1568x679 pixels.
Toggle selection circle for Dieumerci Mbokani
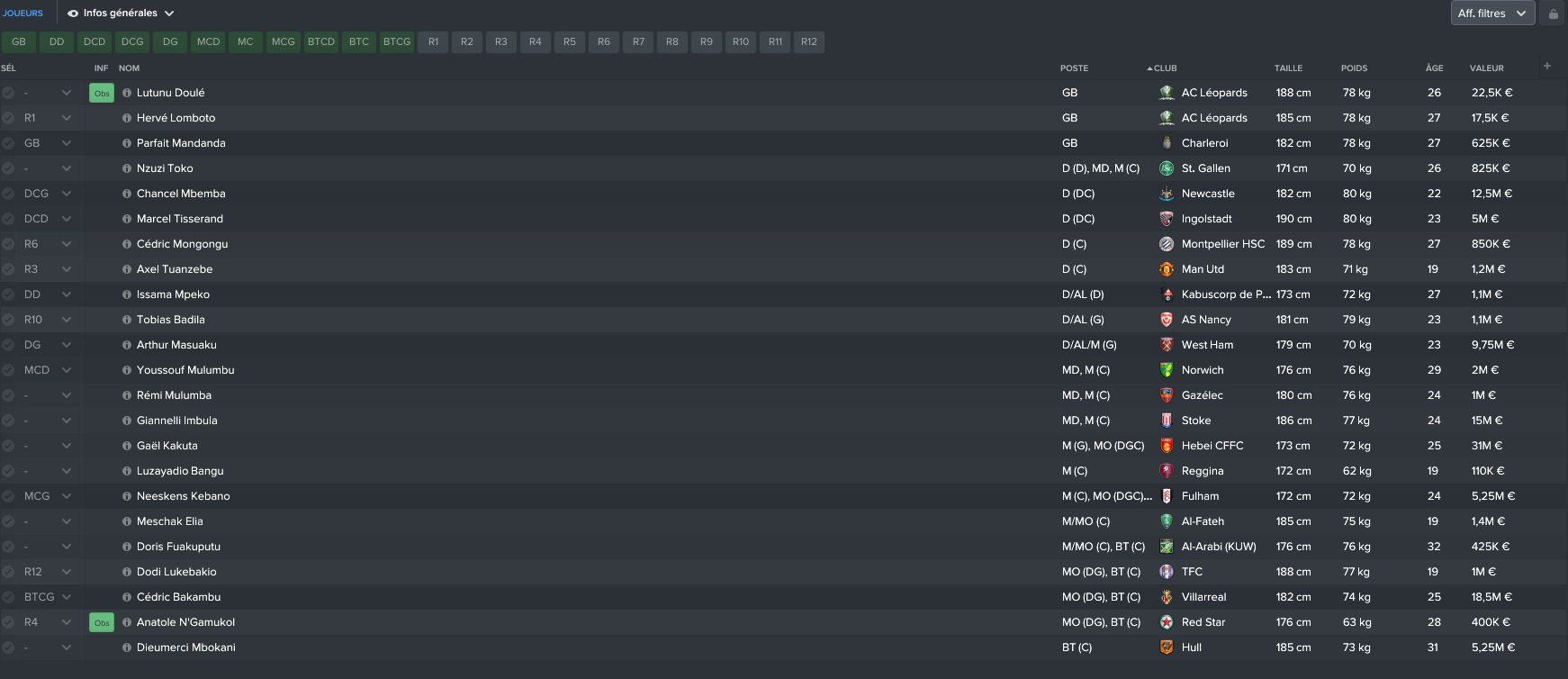point(8,647)
